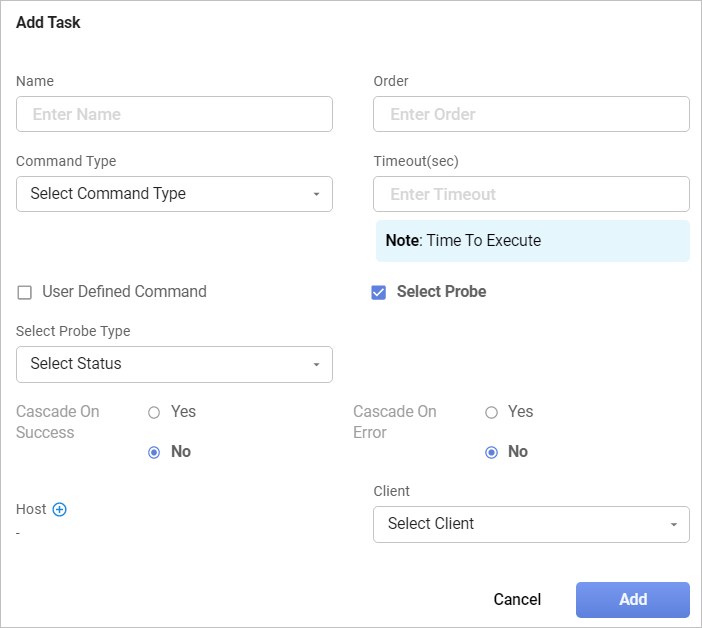702x628 pixels.
Task: Focus the Enter Name input field
Action: 174,114
